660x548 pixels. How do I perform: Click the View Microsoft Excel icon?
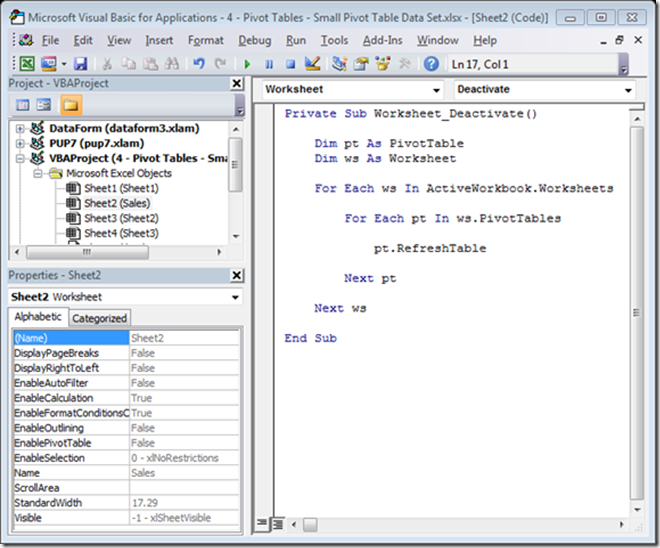[25, 63]
